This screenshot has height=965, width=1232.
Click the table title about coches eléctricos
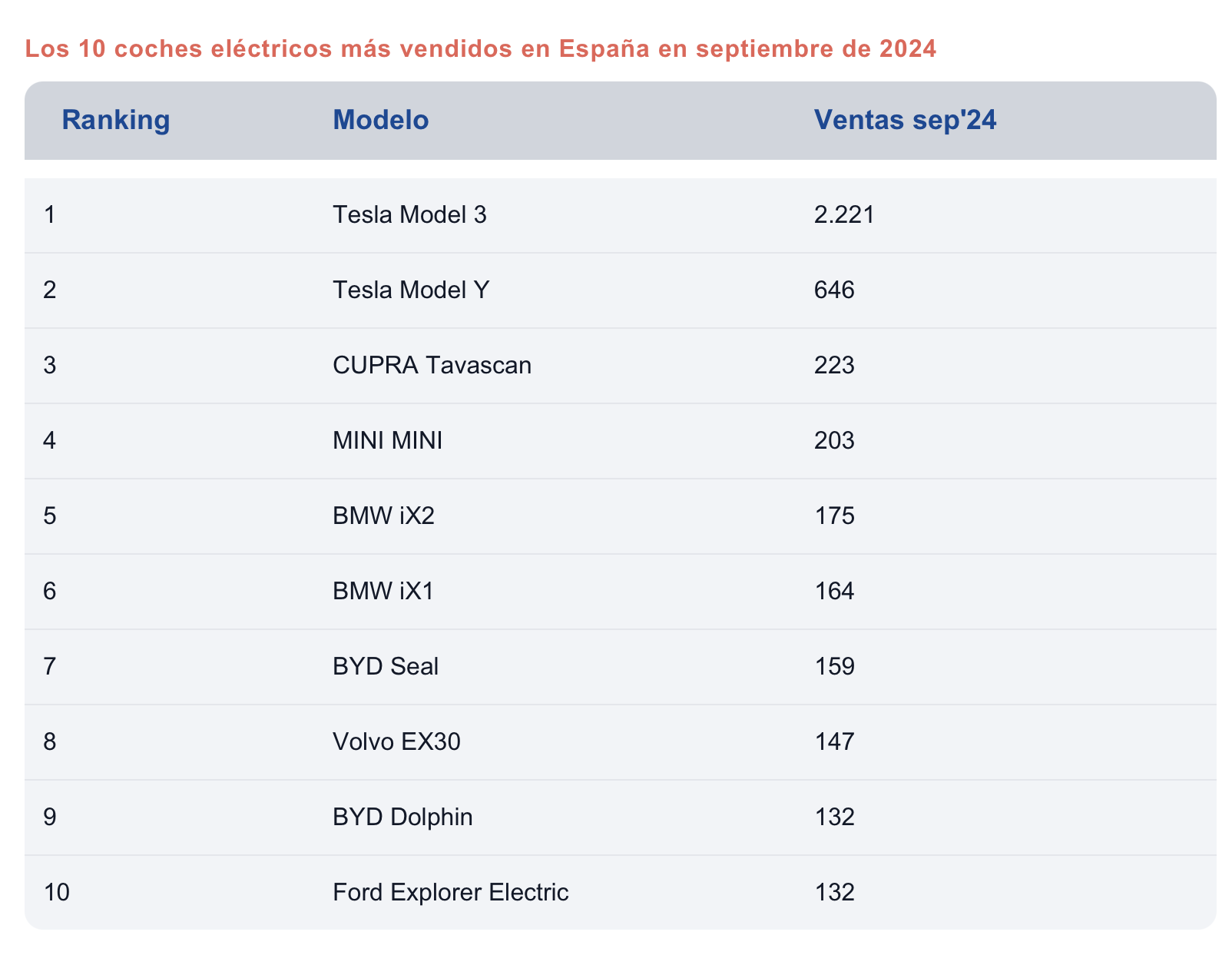point(480,49)
